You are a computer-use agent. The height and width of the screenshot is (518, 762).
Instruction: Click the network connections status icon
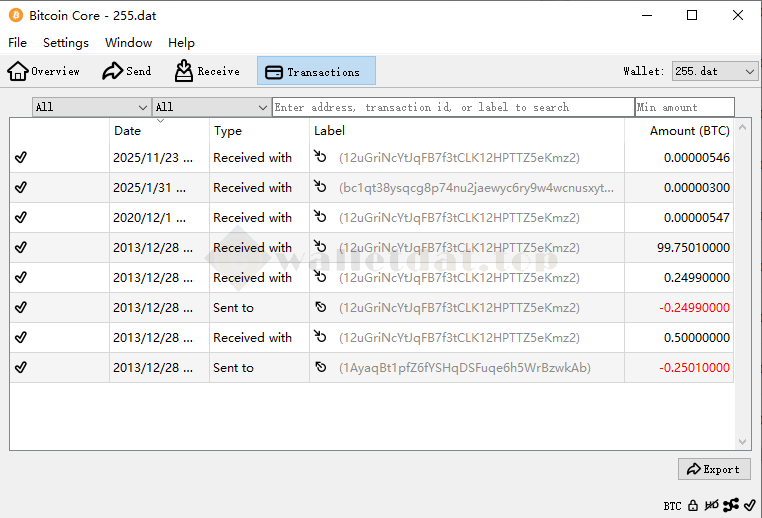click(730, 506)
